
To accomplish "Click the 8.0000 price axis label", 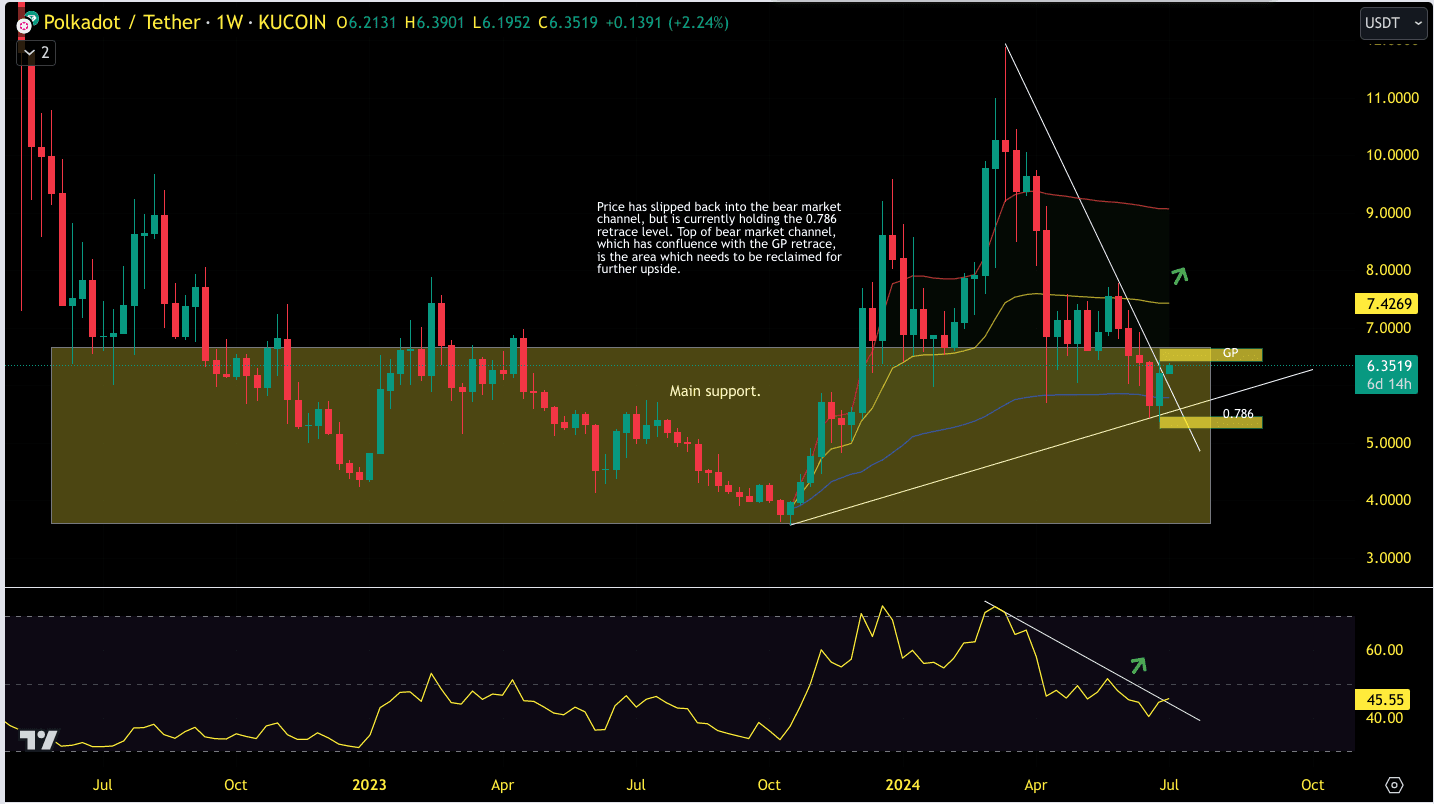I will (1389, 270).
